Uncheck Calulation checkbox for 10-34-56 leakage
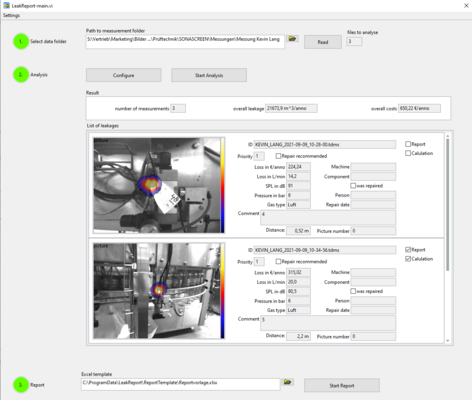 click(408, 259)
